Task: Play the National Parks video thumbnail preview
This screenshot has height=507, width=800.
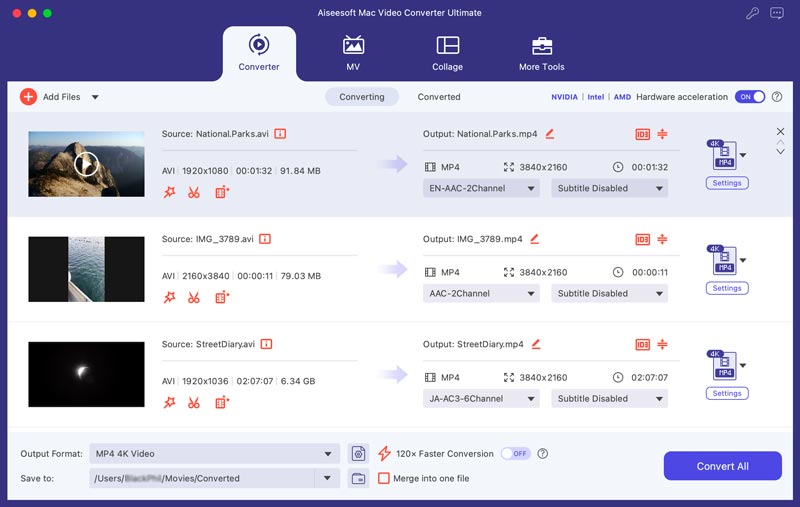Action: pyautogui.click(x=86, y=164)
